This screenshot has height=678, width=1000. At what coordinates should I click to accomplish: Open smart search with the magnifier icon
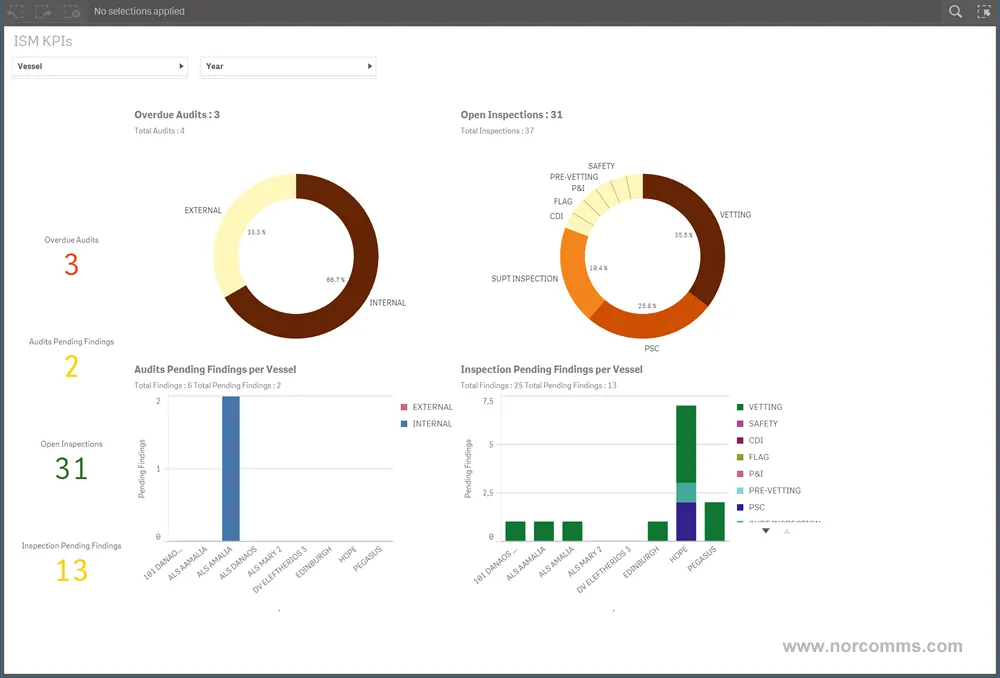956,11
